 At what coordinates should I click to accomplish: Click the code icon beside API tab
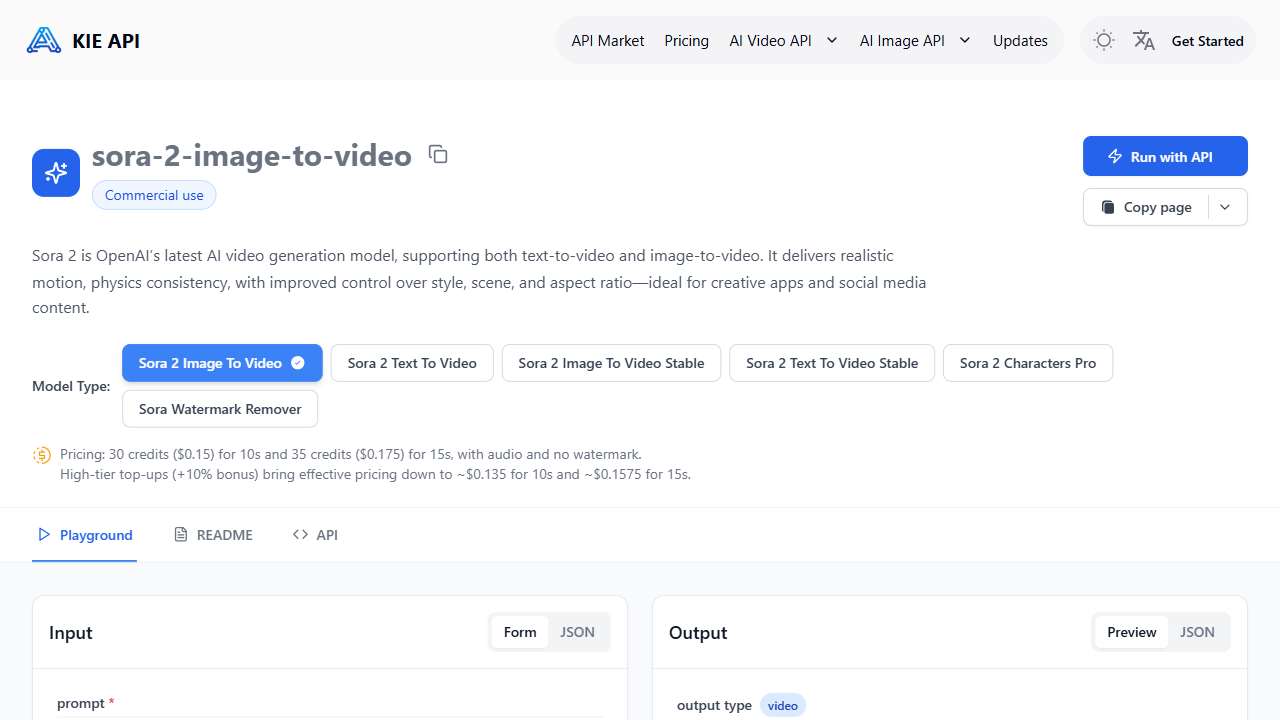[x=301, y=534]
